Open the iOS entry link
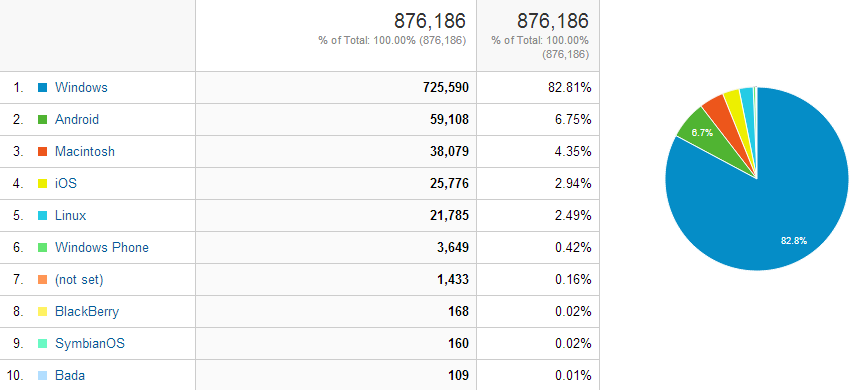This screenshot has height=390, width=868. point(66,183)
